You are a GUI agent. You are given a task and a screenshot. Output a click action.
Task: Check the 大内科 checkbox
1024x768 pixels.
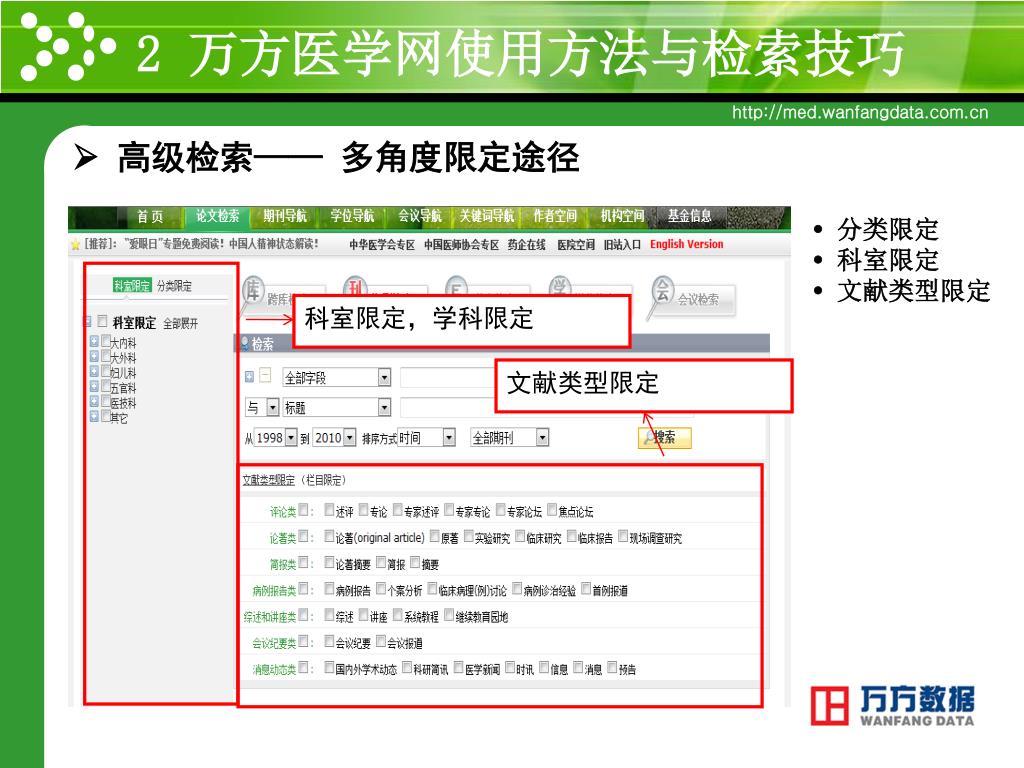(105, 341)
